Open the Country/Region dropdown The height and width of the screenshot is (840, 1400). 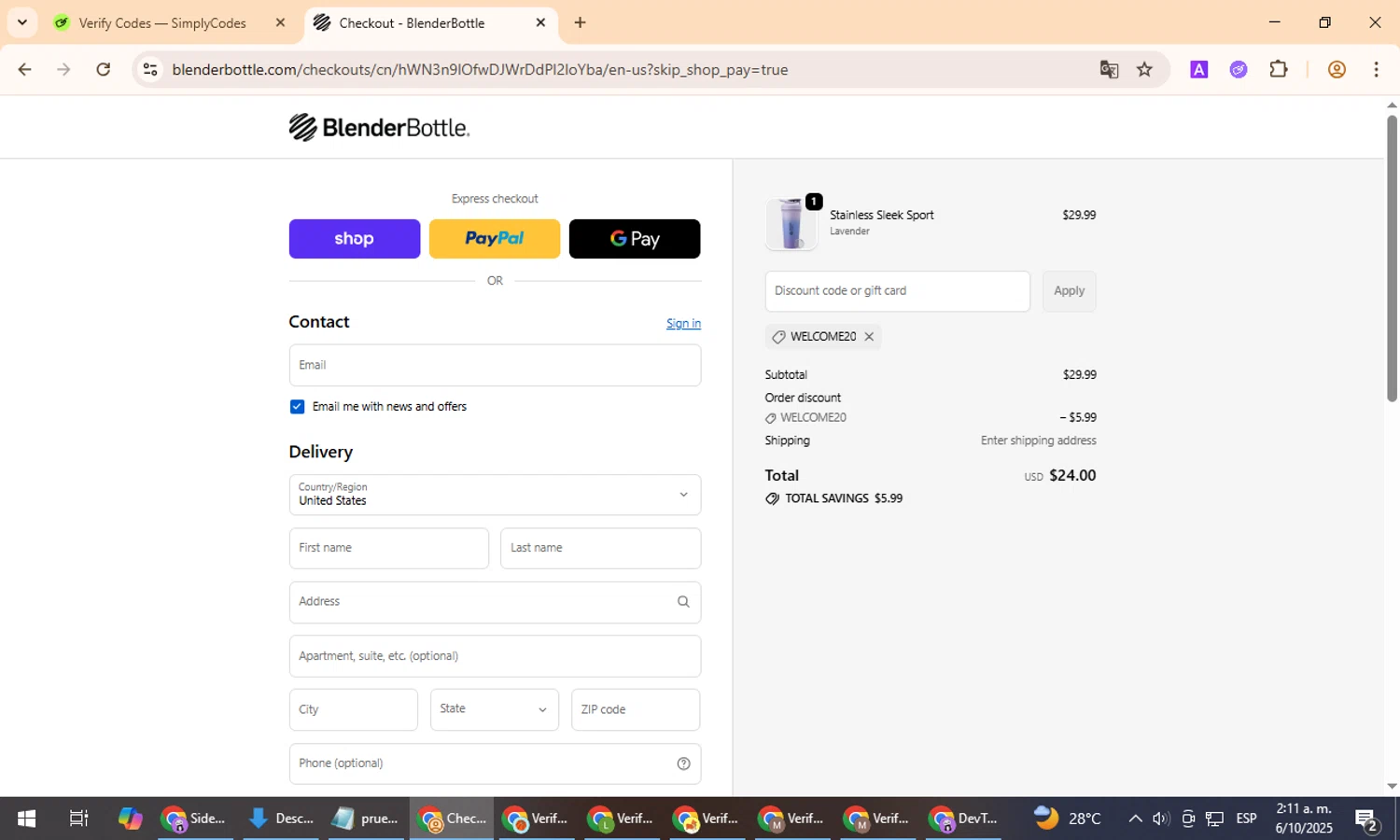tap(495, 495)
